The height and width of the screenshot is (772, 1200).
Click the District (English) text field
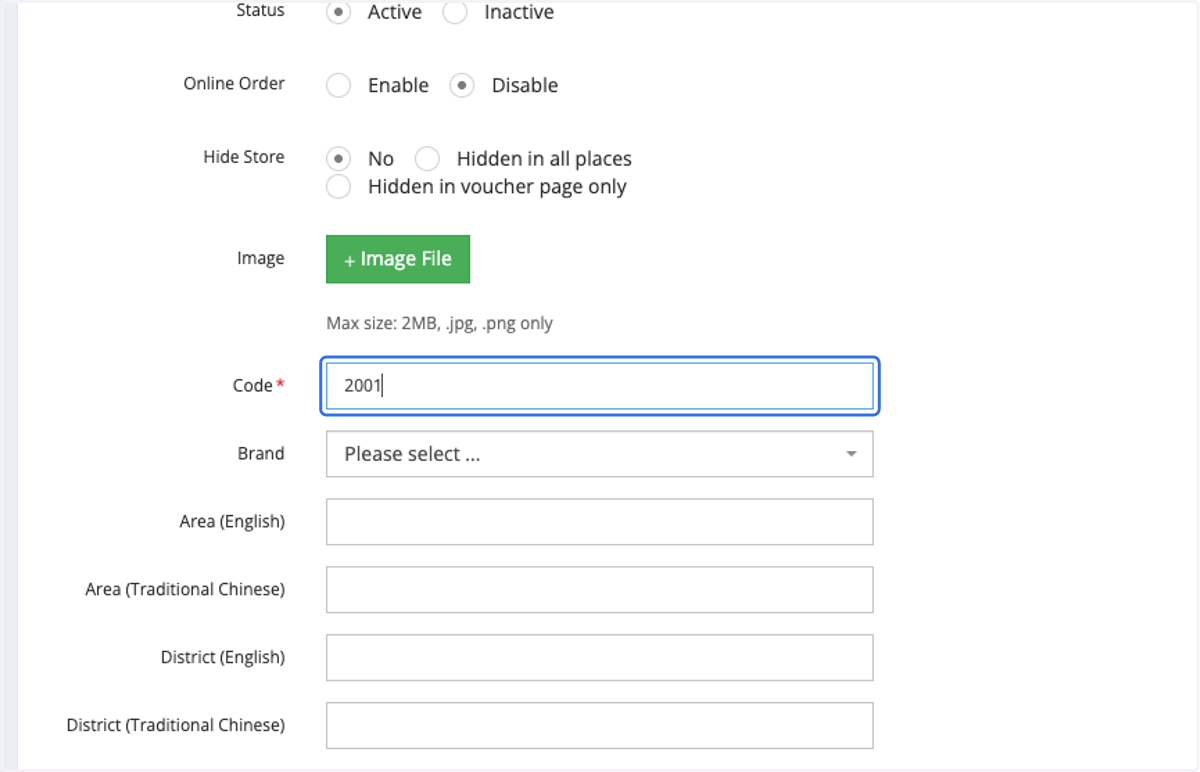point(600,658)
